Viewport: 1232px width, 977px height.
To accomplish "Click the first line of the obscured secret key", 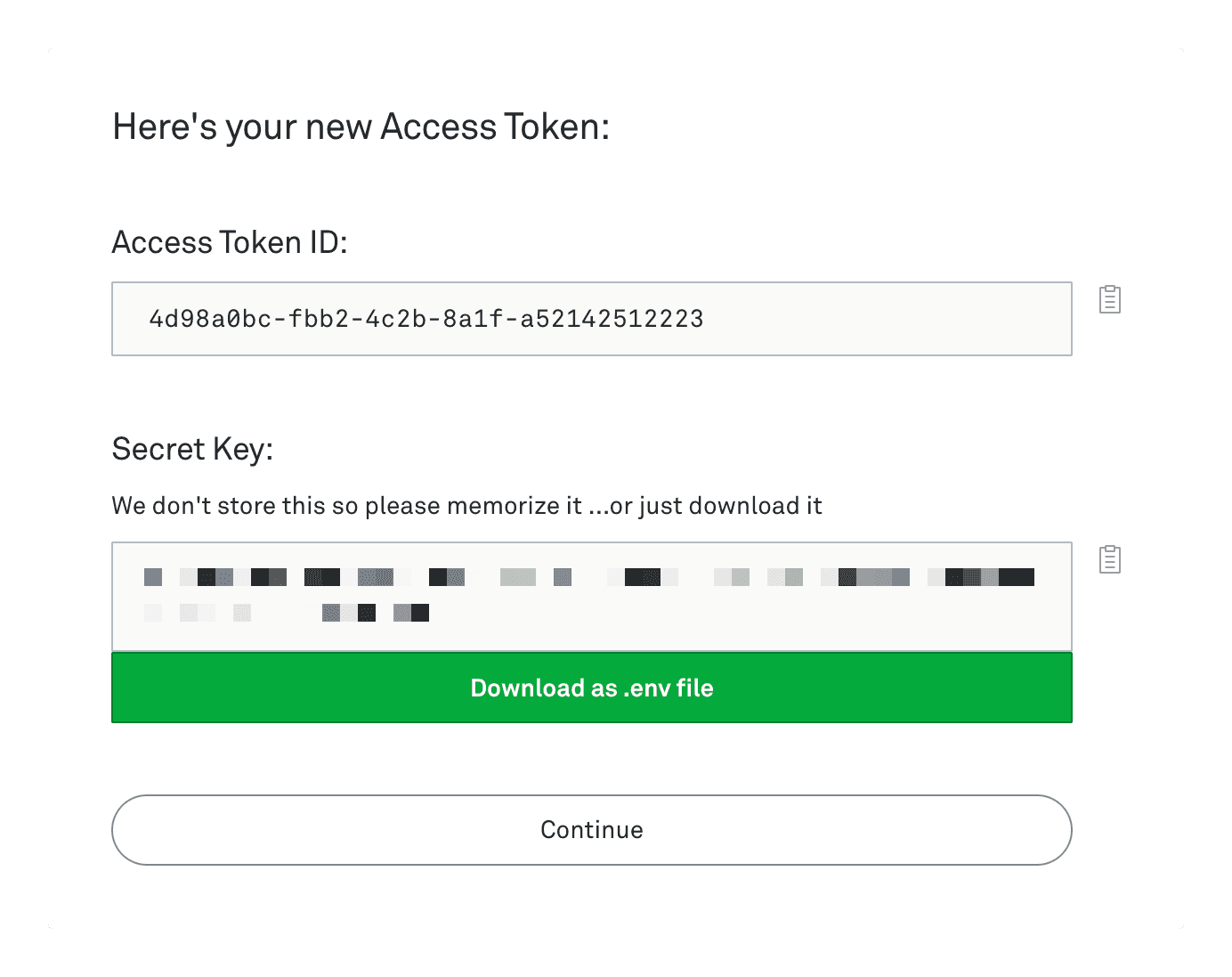I will point(588,577).
